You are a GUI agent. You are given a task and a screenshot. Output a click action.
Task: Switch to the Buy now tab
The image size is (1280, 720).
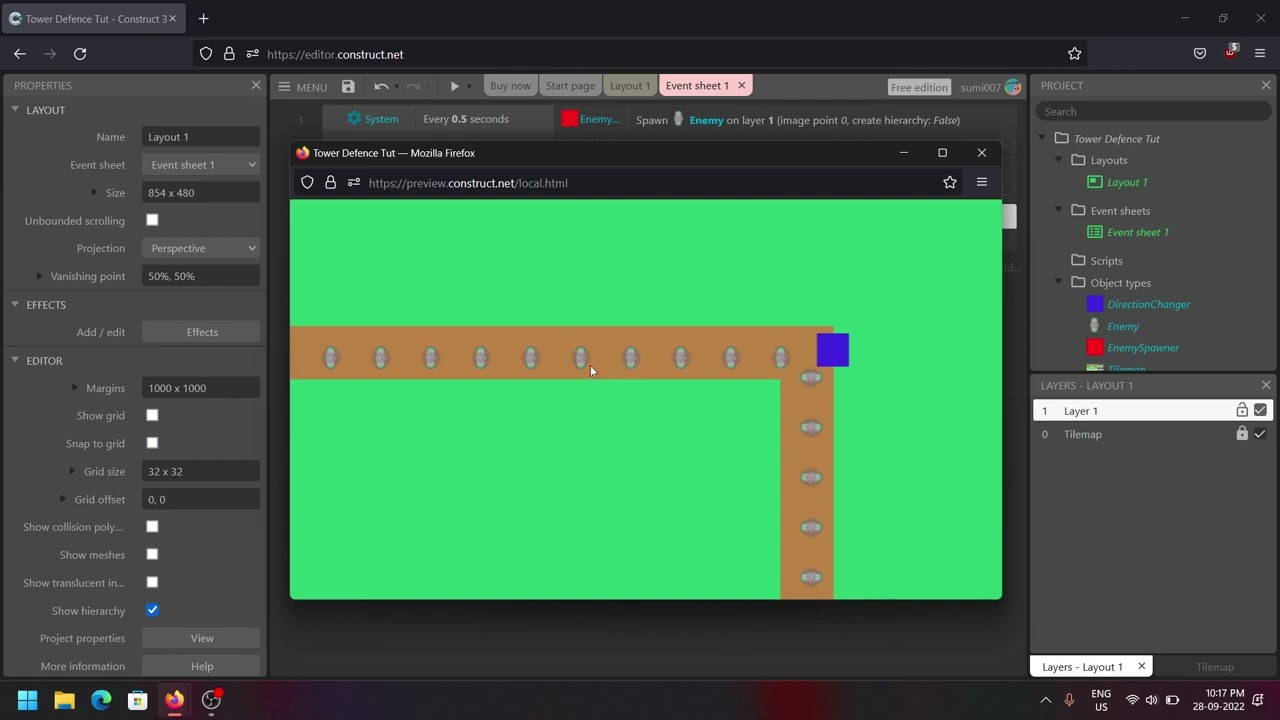coord(510,86)
